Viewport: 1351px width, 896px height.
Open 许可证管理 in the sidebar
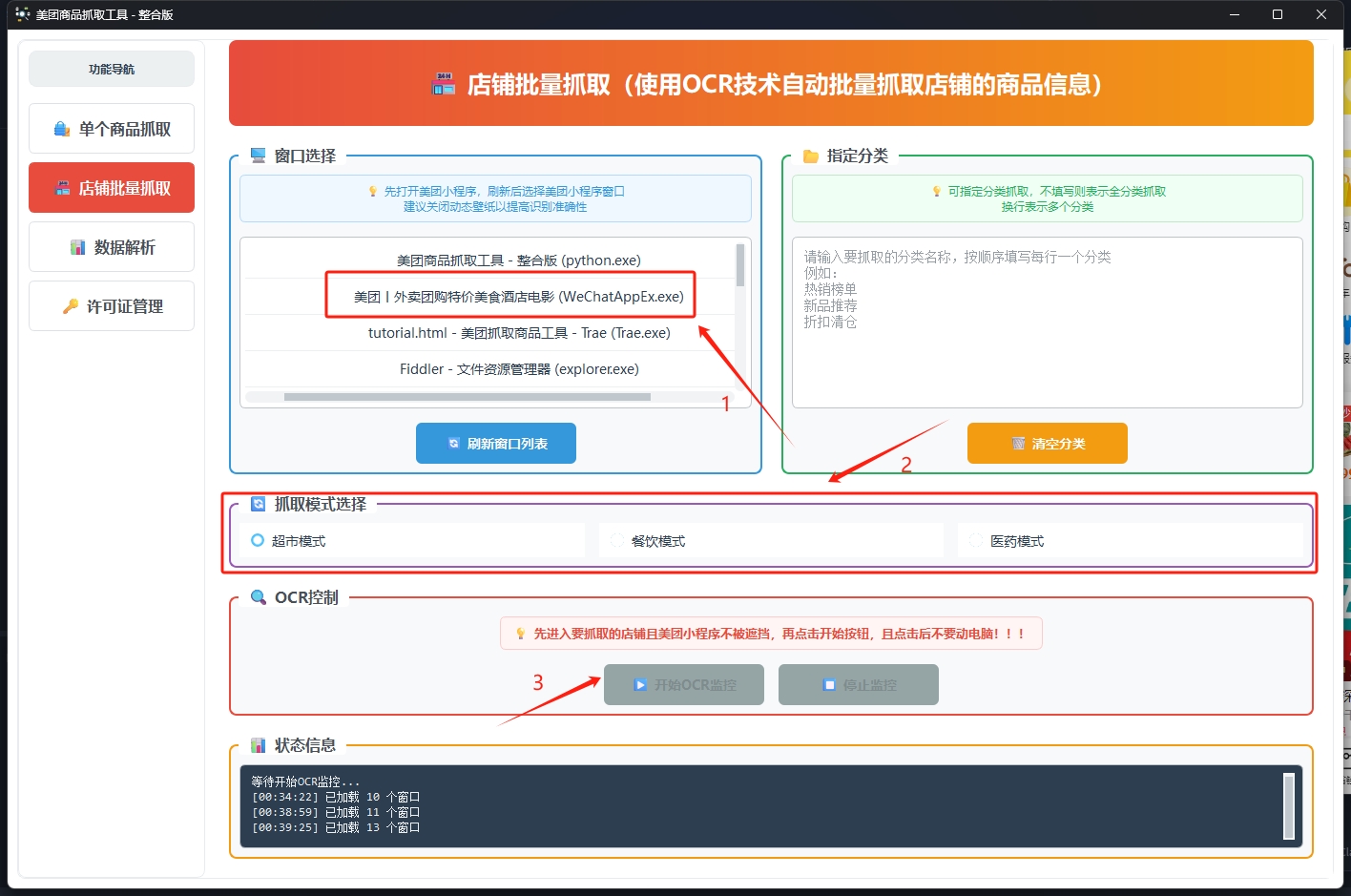point(112,306)
